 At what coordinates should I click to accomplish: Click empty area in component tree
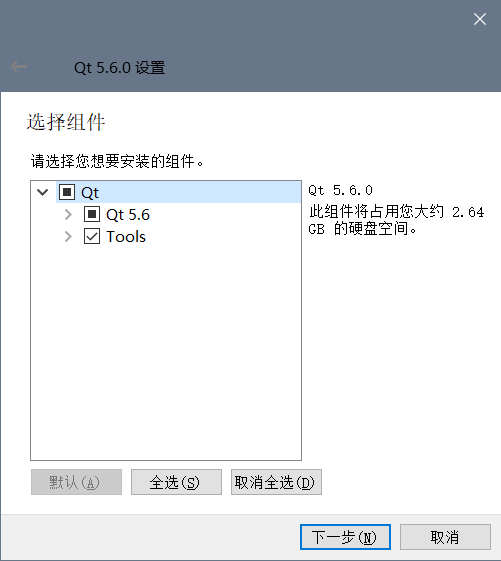coord(166,351)
